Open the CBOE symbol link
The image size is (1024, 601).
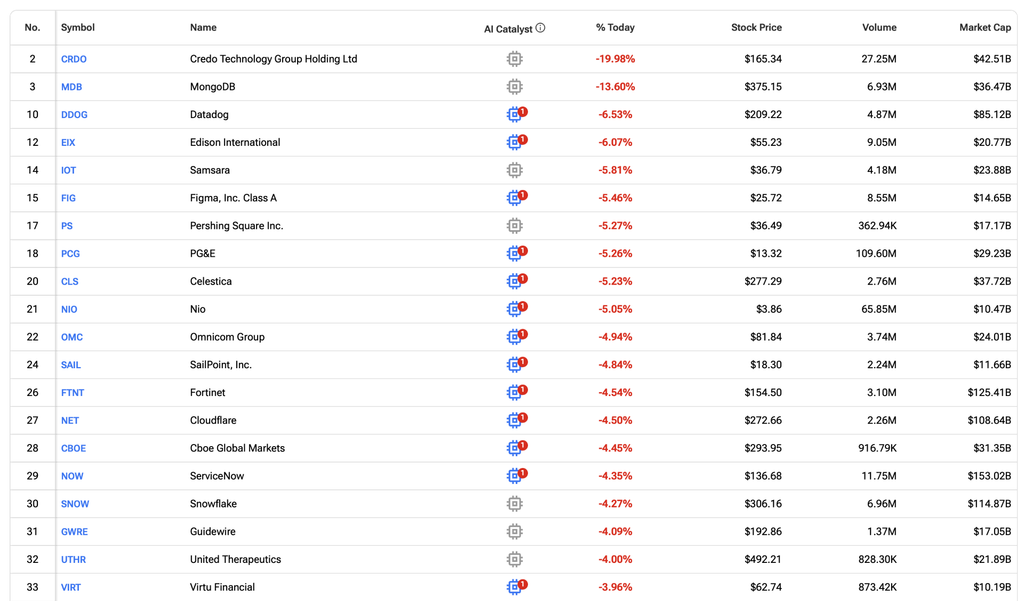tap(73, 448)
